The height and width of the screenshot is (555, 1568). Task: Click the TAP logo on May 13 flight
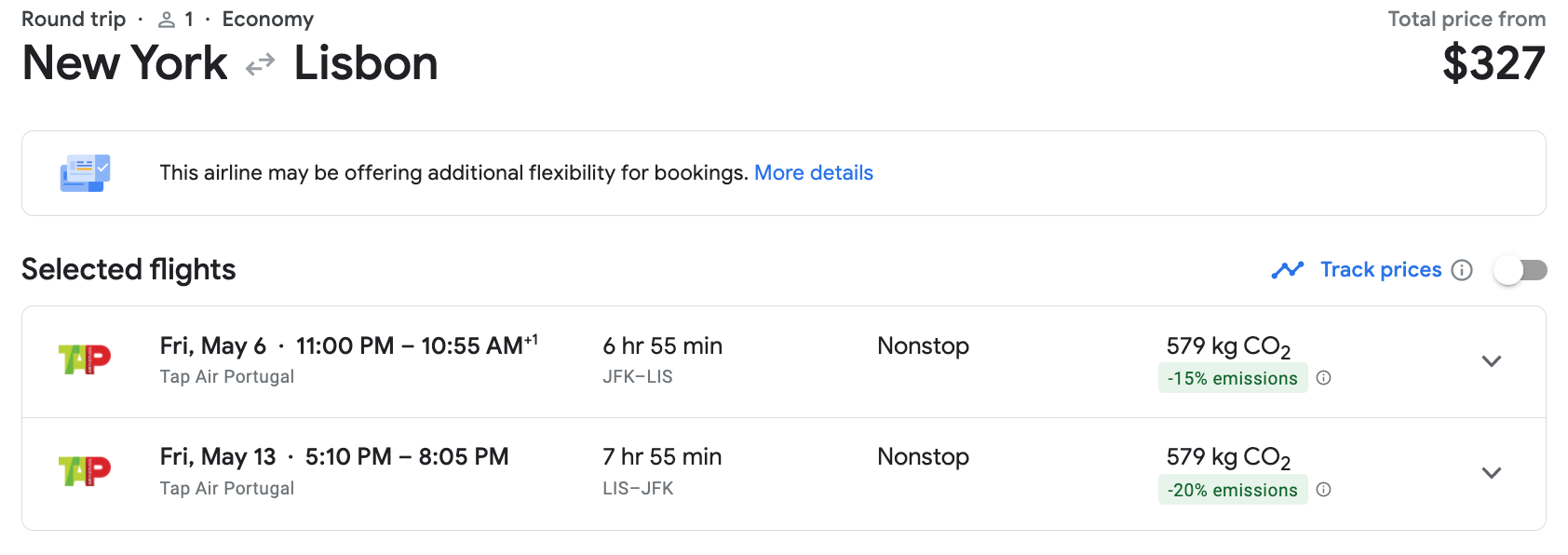point(85,471)
